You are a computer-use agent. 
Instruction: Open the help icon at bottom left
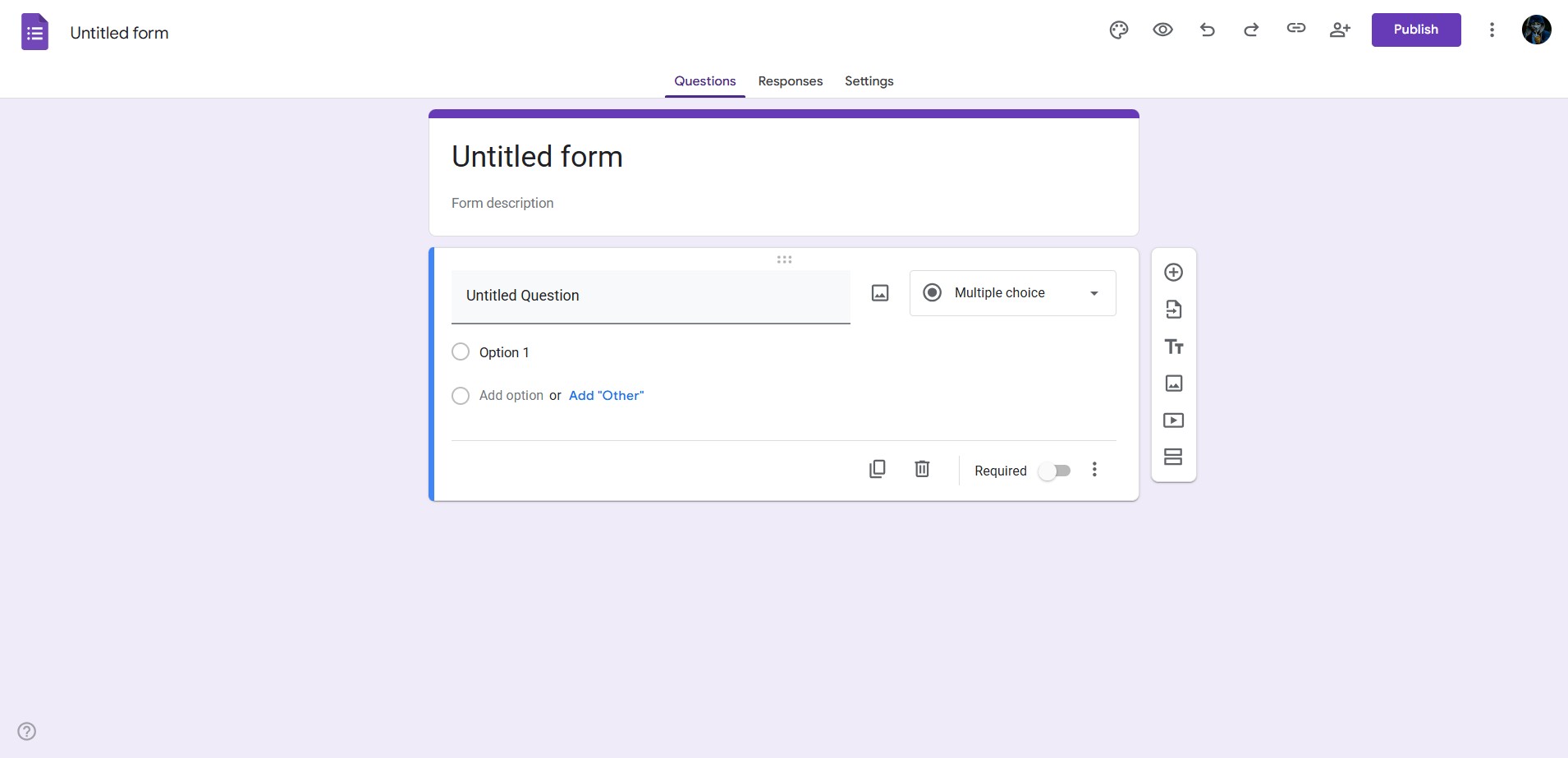point(27,731)
